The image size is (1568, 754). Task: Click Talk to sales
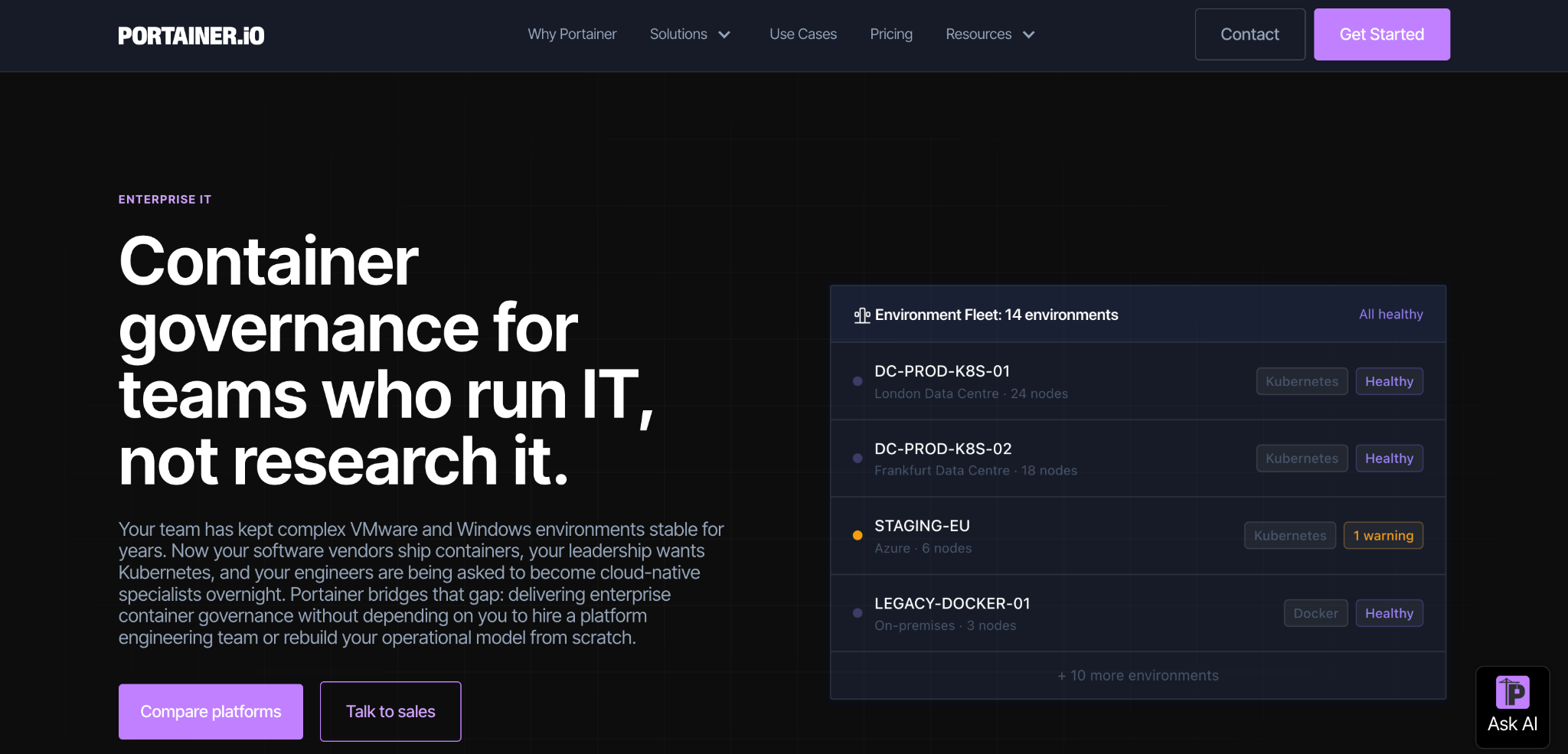[390, 712]
